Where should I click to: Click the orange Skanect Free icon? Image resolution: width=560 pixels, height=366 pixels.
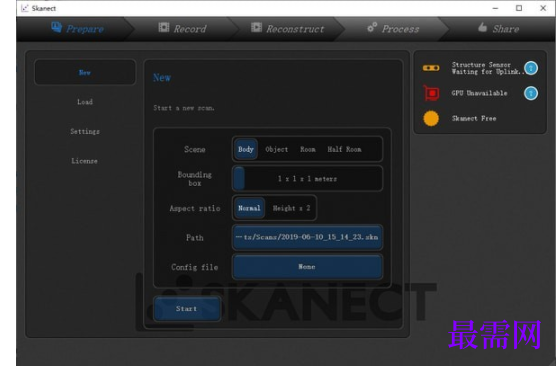pos(431,119)
